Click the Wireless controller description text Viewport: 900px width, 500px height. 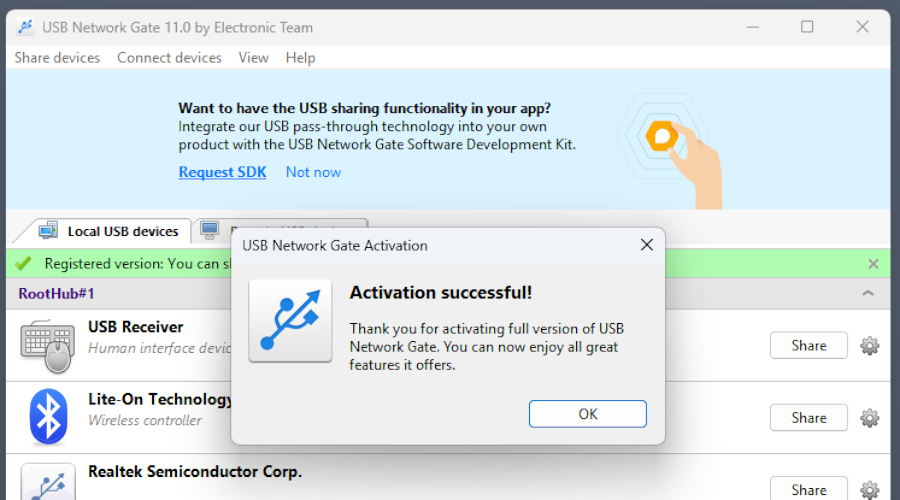tap(145, 421)
